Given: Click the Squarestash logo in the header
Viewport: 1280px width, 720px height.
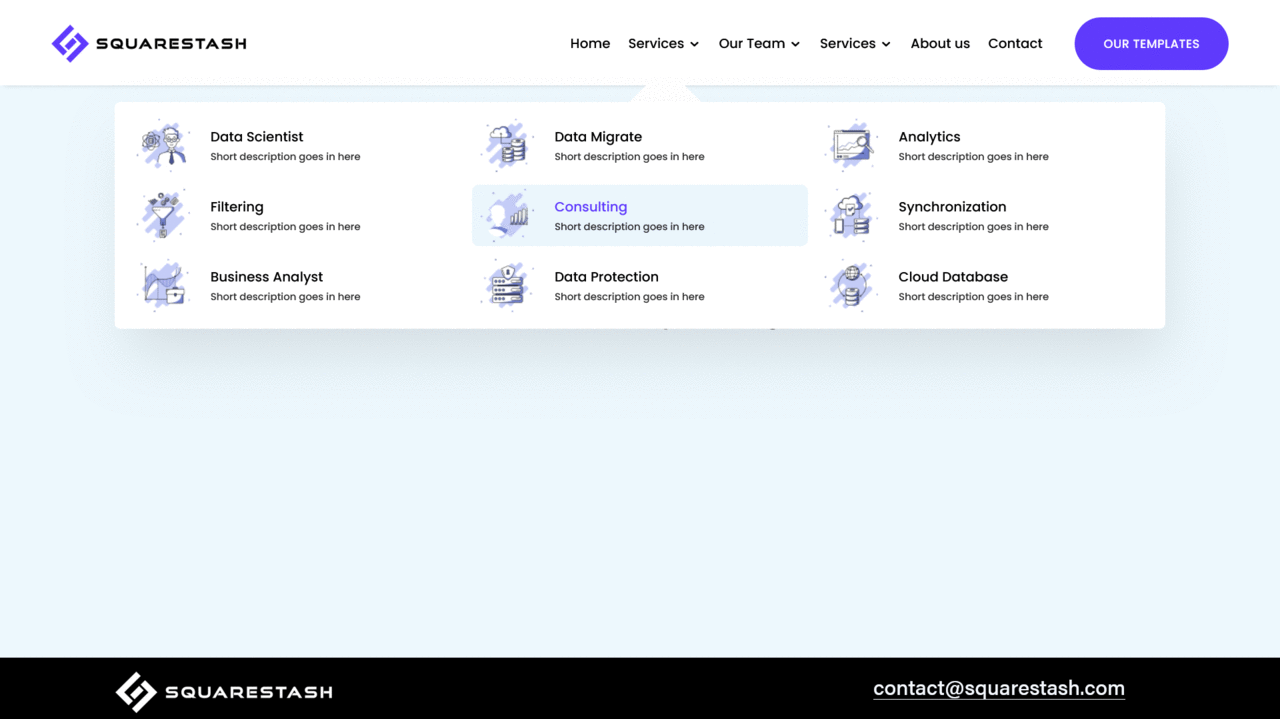Looking at the screenshot, I should click(148, 43).
